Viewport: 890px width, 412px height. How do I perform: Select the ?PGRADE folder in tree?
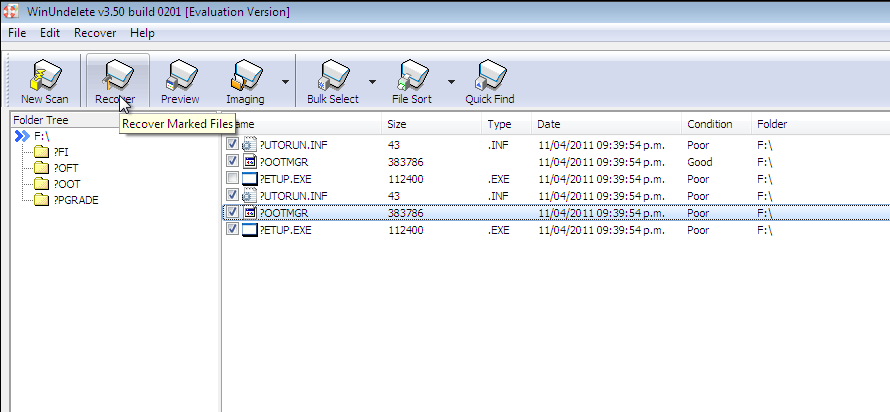click(76, 200)
